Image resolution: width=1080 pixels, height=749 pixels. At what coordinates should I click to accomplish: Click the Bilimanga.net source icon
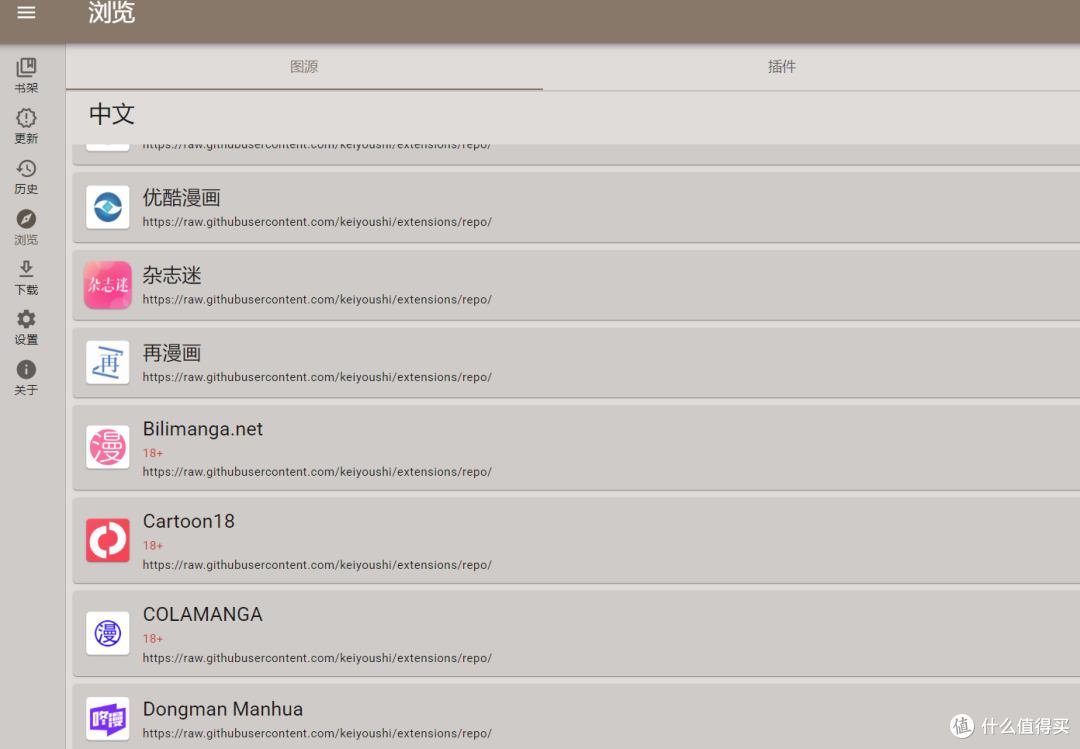coord(107,447)
